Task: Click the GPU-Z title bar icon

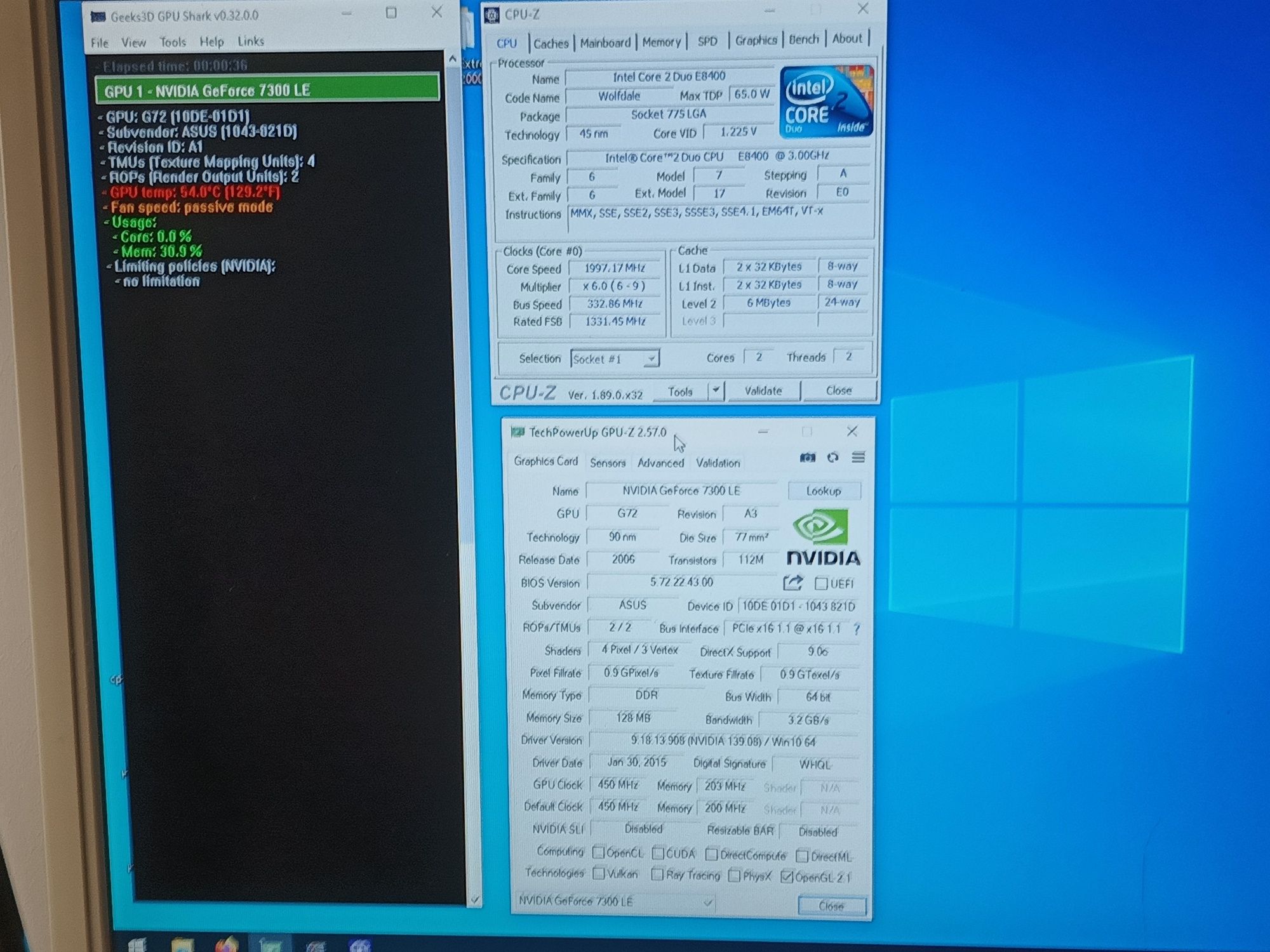Action: [518, 432]
